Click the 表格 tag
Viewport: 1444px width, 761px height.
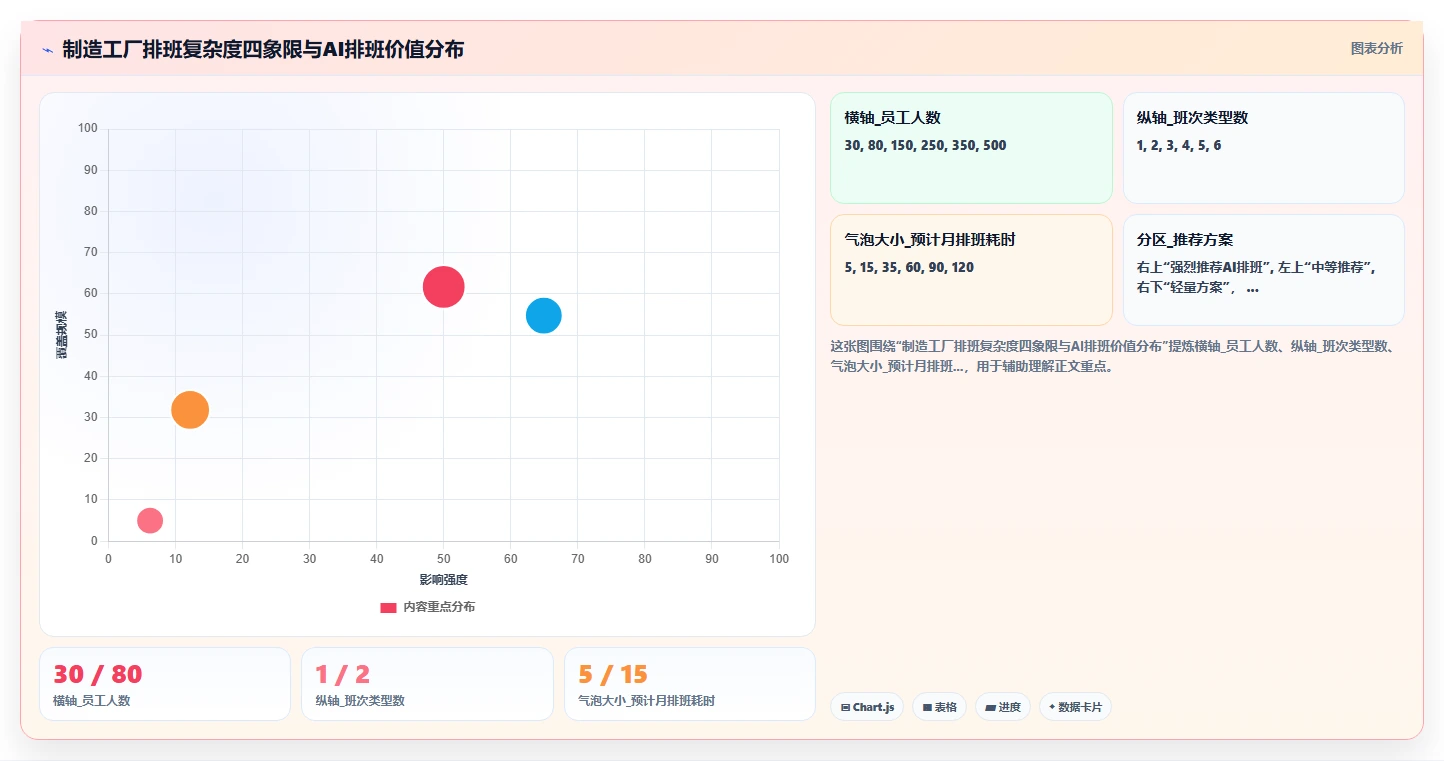(939, 707)
